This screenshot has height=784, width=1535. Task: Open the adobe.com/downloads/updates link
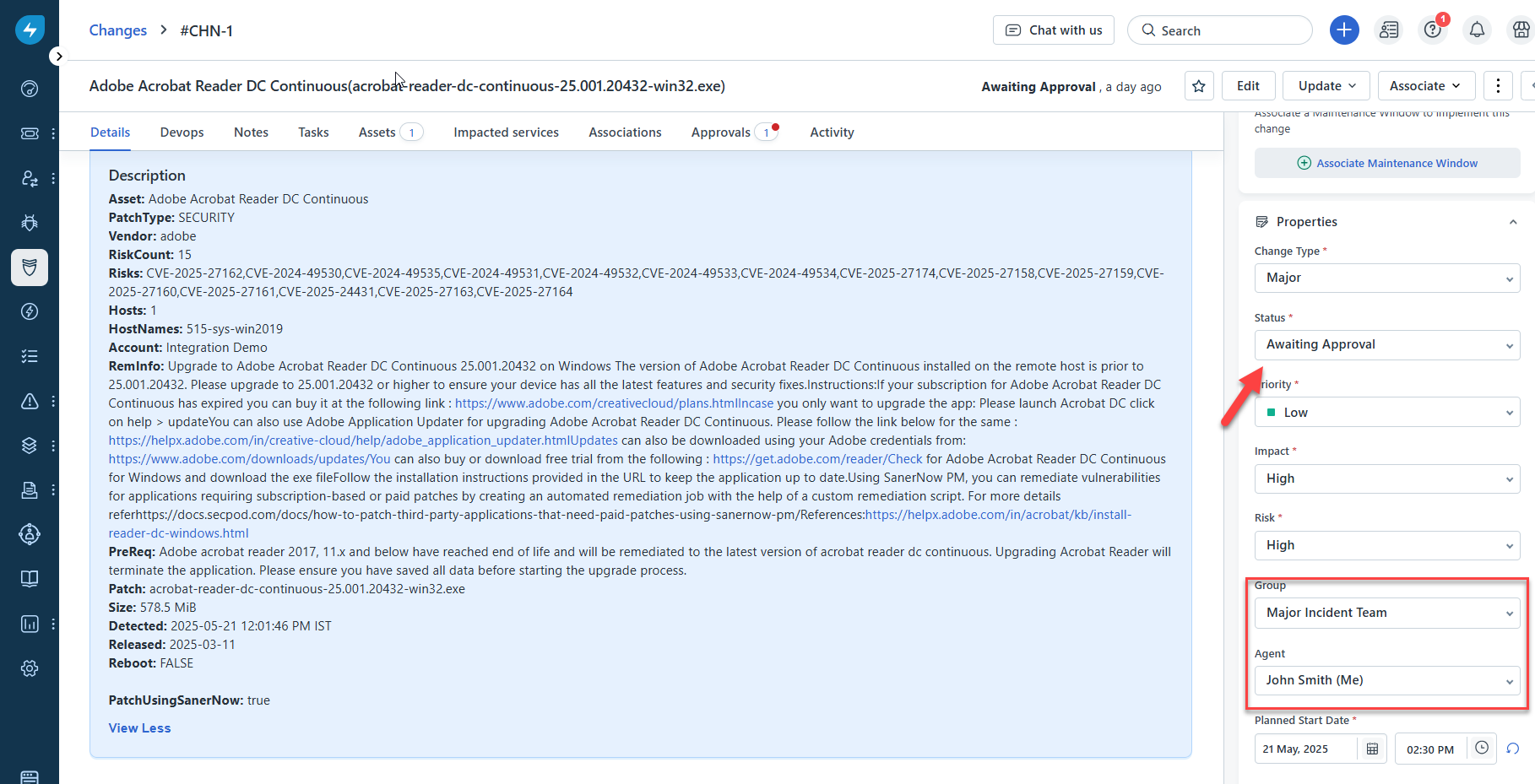click(x=249, y=459)
